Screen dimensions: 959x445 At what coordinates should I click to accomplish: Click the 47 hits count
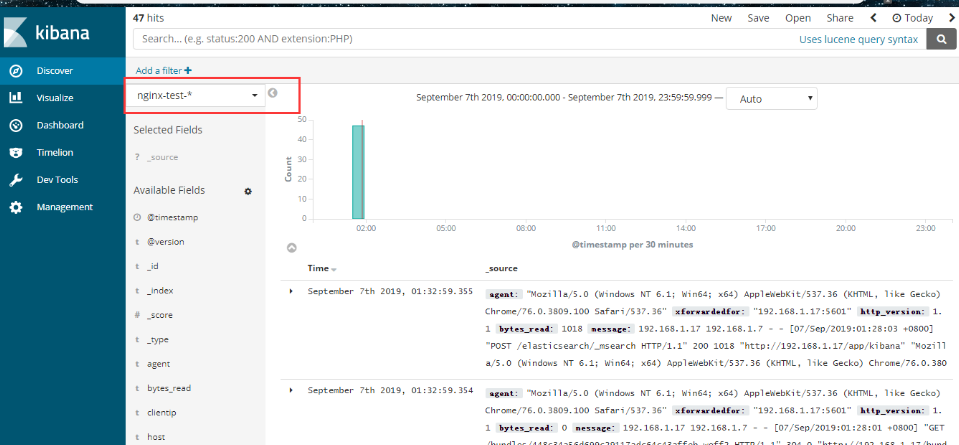pyautogui.click(x=149, y=18)
